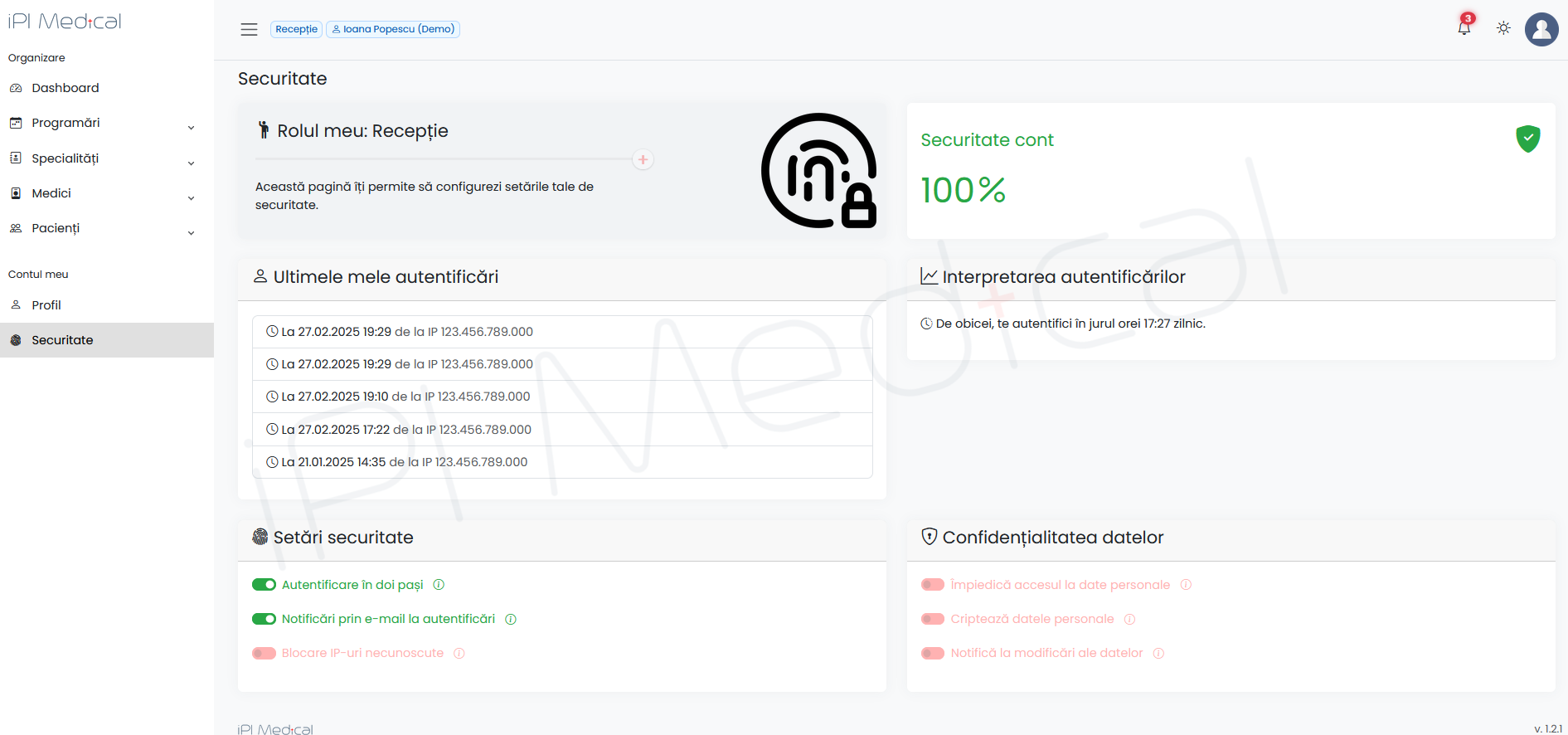Viewport: 1568px width, 735px height.
Task: Switch theme using the sun icon
Action: coord(1503,28)
